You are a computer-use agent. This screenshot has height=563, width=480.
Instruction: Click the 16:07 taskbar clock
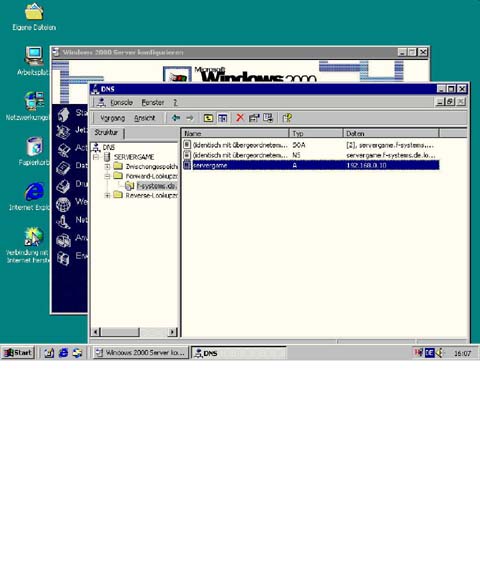[462, 353]
